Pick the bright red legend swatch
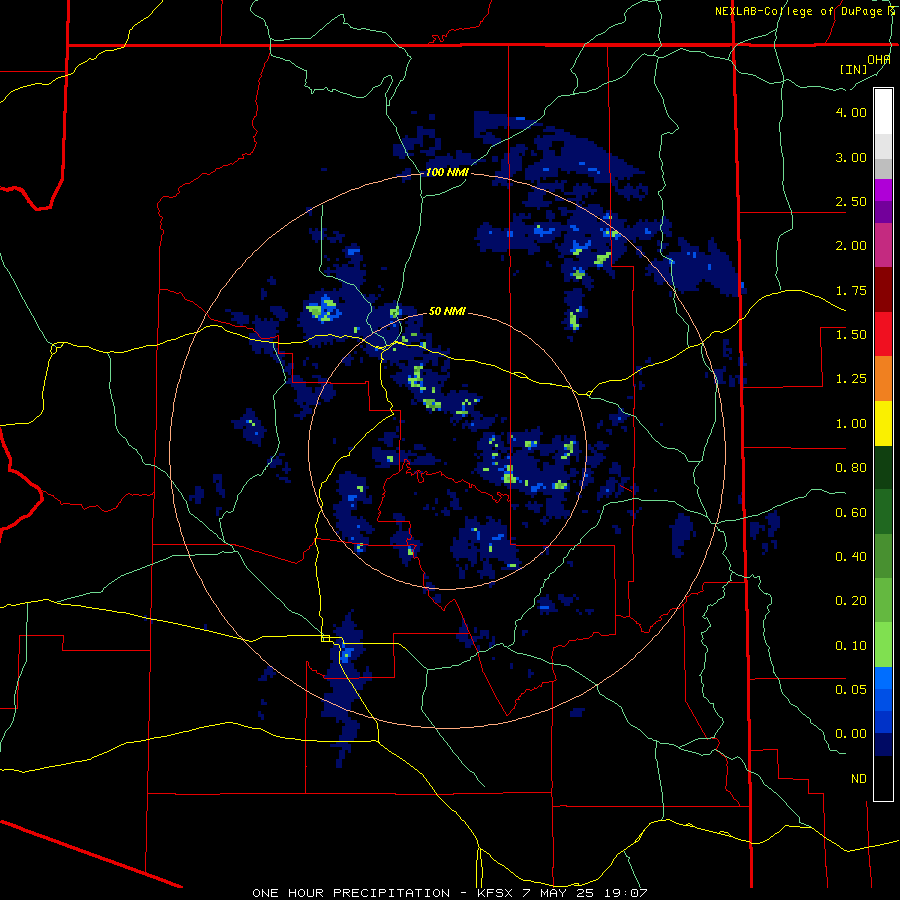The width and height of the screenshot is (900, 900). pyautogui.click(x=883, y=334)
